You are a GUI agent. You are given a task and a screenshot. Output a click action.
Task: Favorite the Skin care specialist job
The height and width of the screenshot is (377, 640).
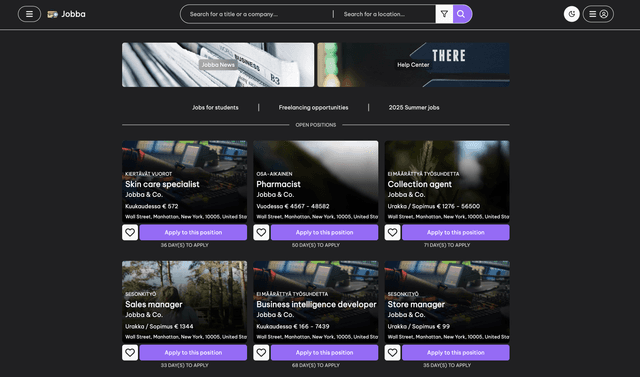[130, 233]
